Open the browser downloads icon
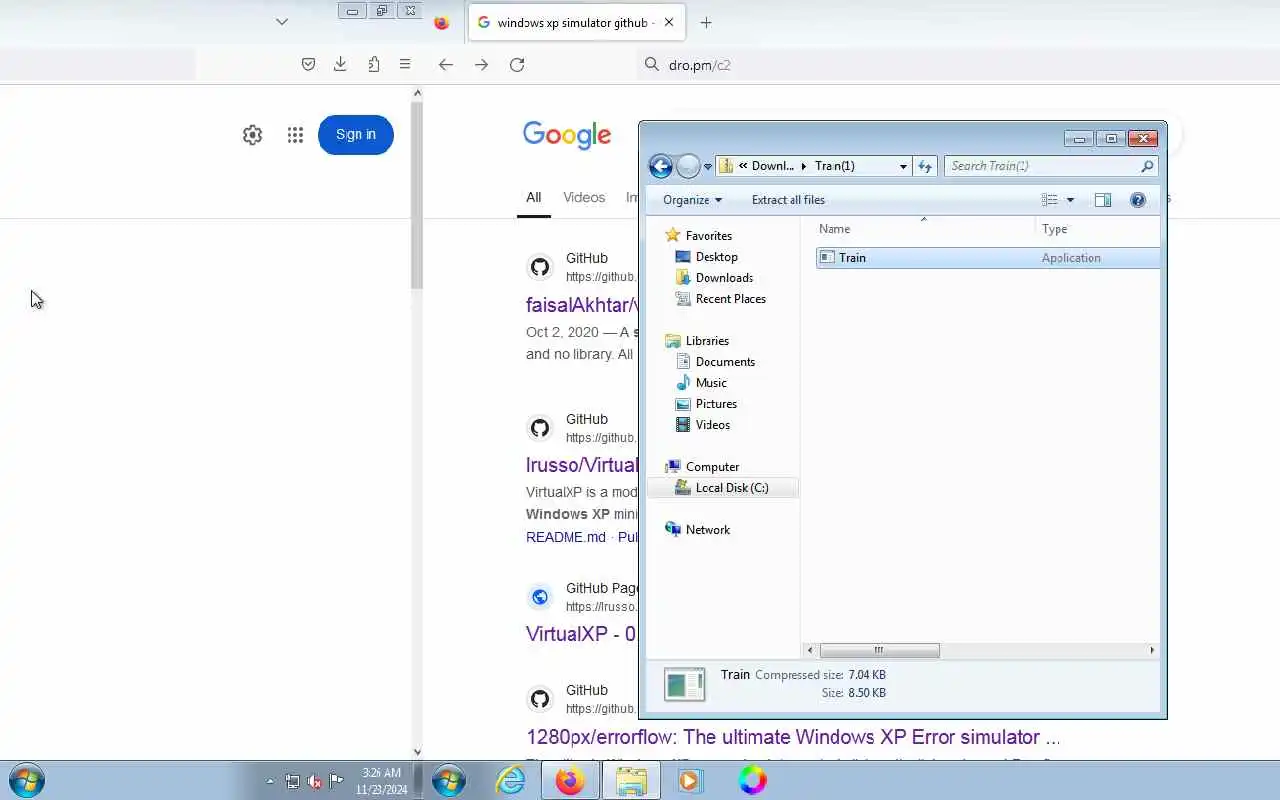The width and height of the screenshot is (1280, 800). [x=340, y=64]
